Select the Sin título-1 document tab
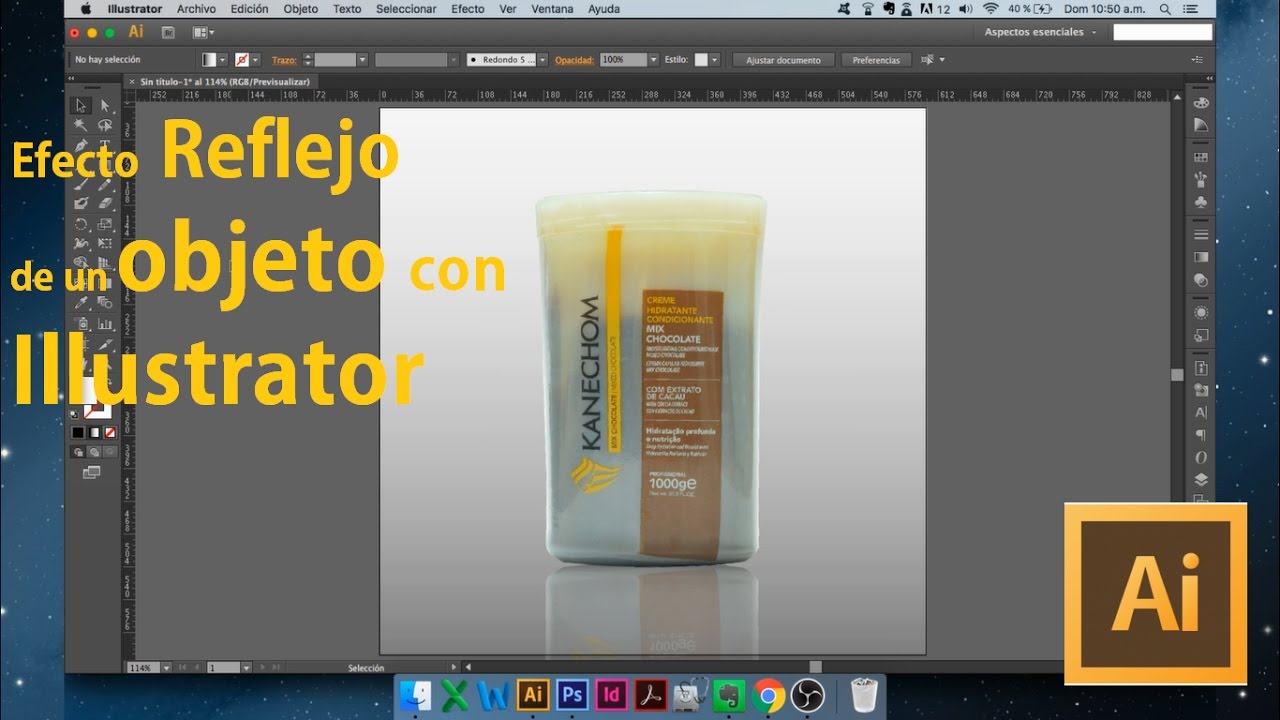The width and height of the screenshot is (1280, 720). tap(218, 81)
